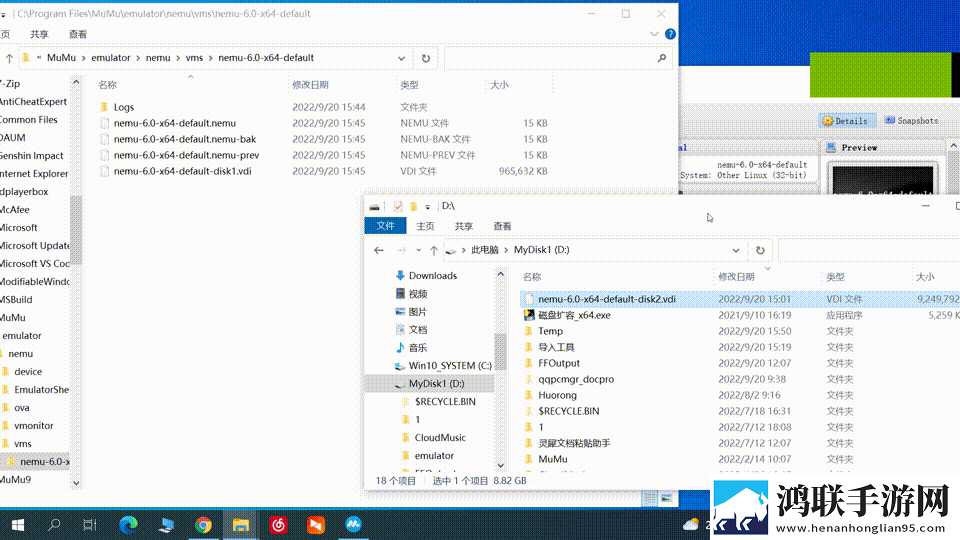The height and width of the screenshot is (540, 960).
Task: Click weather icon in system tray
Action: point(691,525)
